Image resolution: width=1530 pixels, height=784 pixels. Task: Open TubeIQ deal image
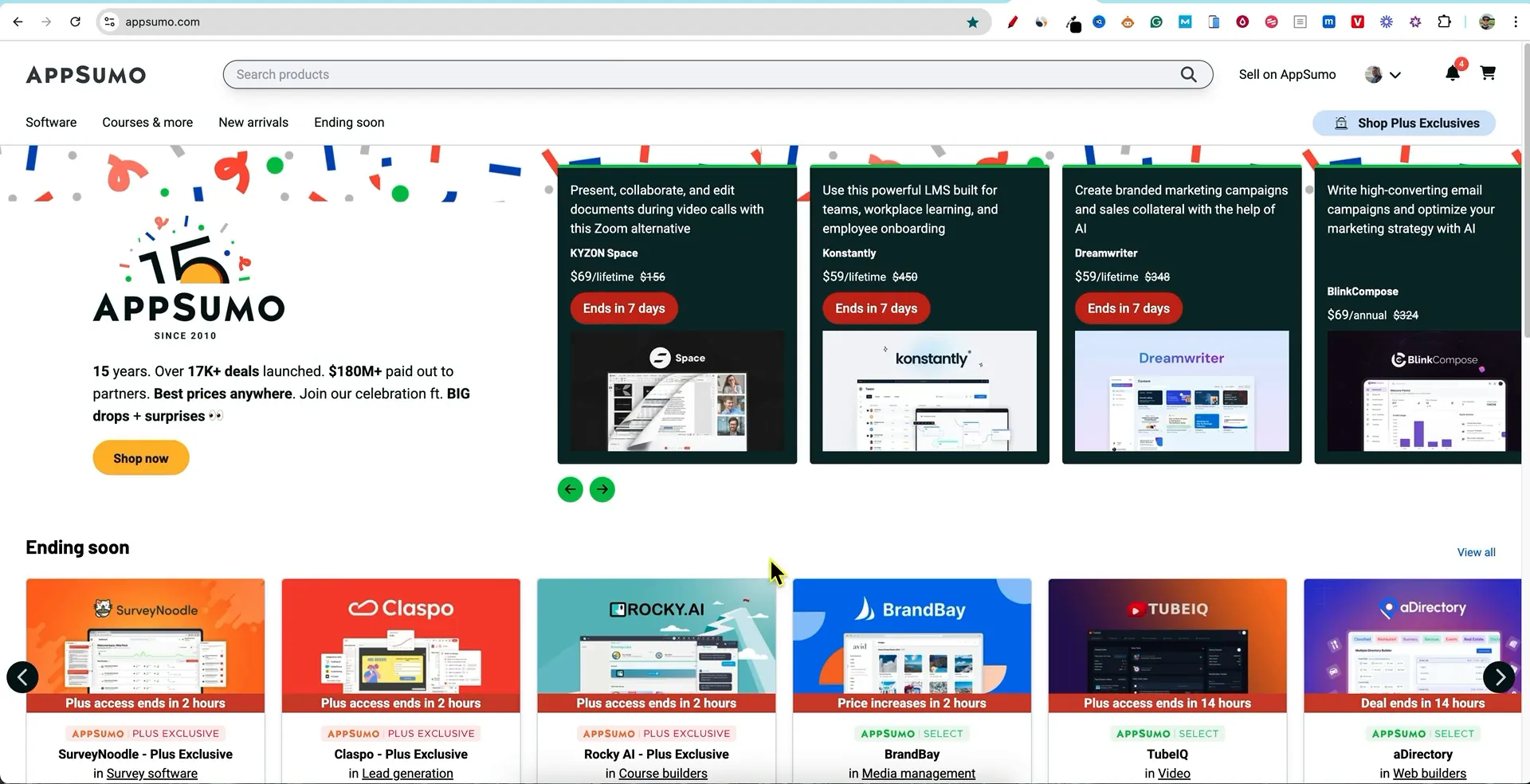[1167, 645]
